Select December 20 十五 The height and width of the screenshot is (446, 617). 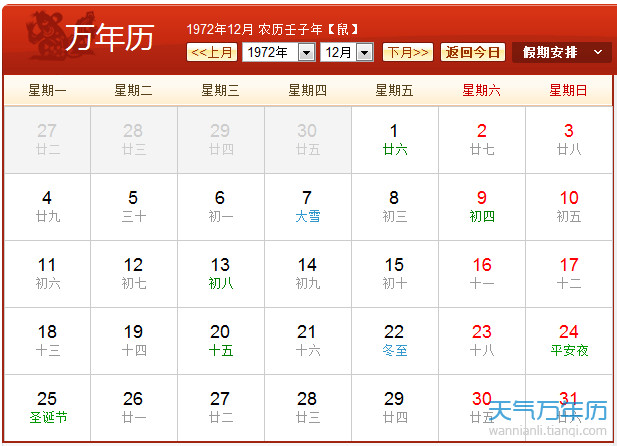(x=221, y=341)
